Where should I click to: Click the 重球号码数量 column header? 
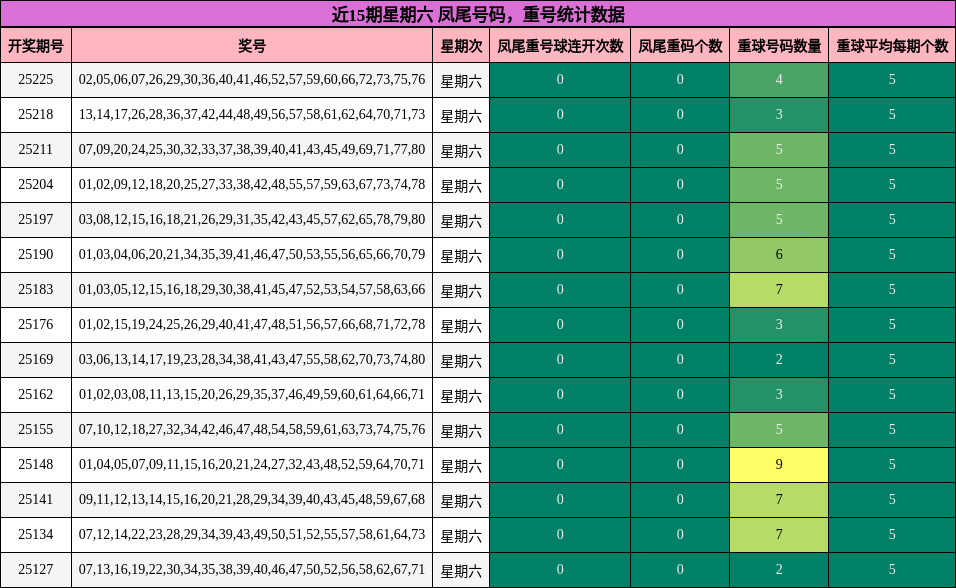(x=779, y=45)
